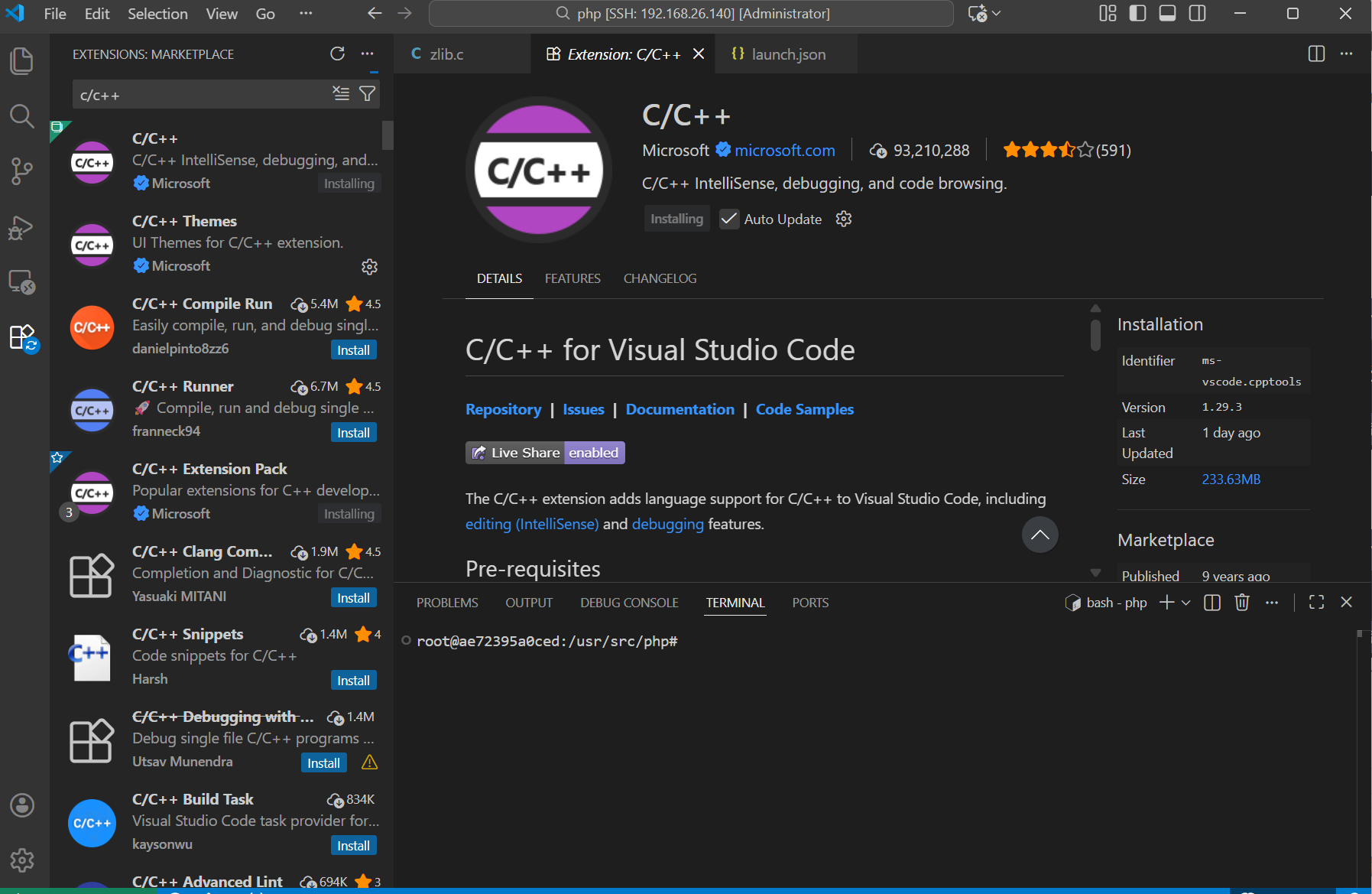
Task: Go back in navigation history
Action: [375, 13]
